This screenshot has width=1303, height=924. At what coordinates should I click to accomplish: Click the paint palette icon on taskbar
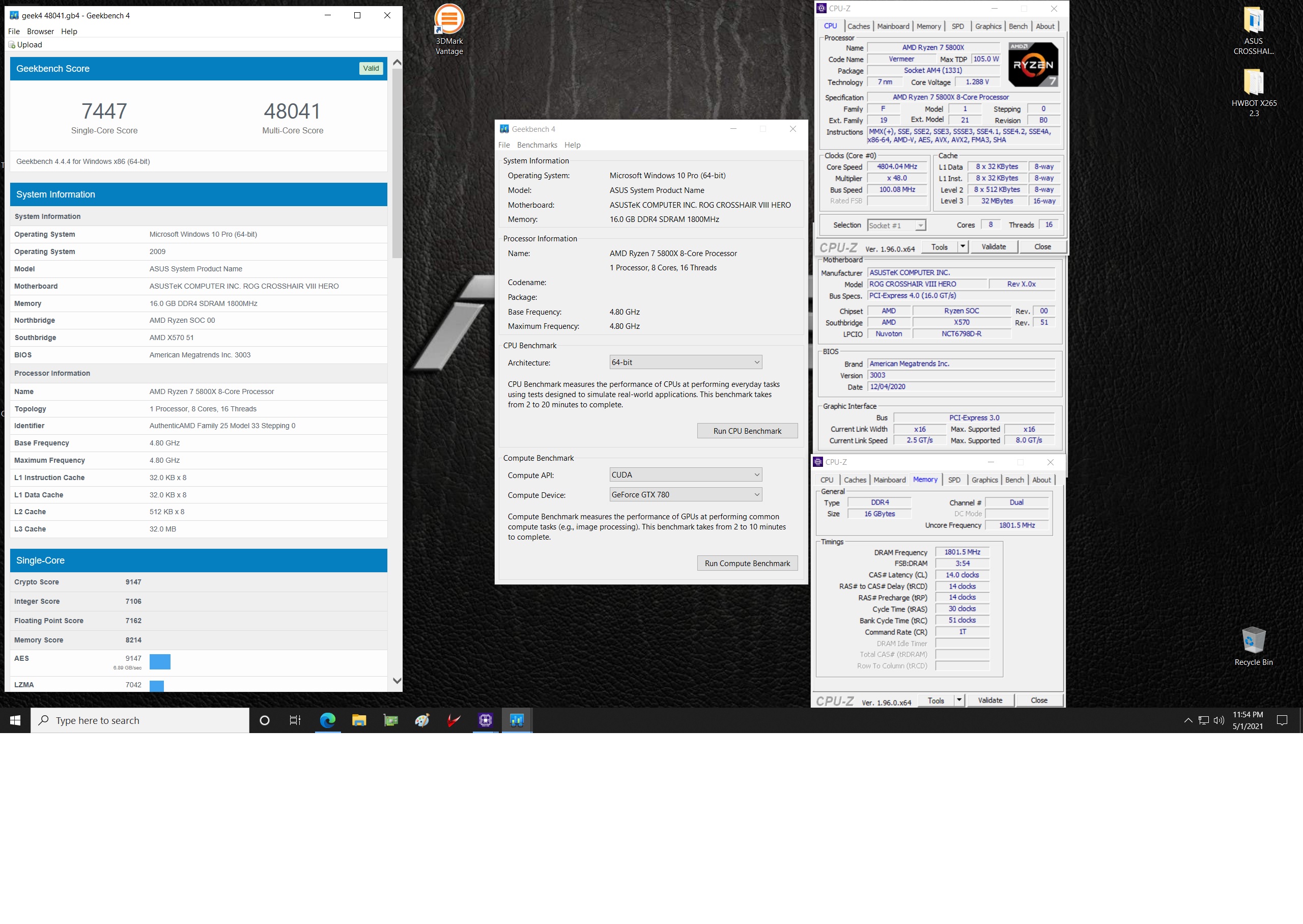(422, 720)
